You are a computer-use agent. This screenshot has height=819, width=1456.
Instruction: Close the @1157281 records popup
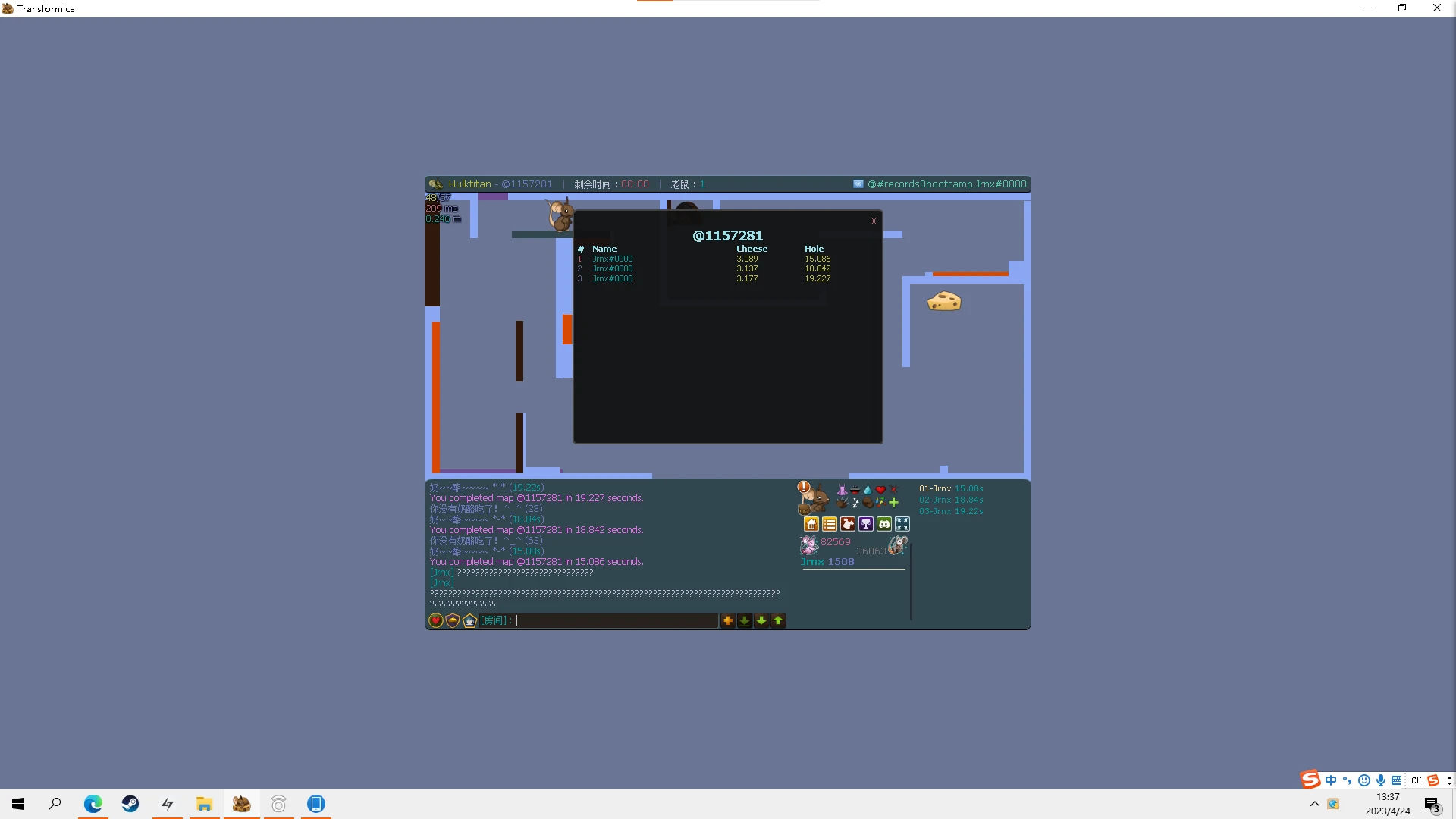tap(874, 221)
